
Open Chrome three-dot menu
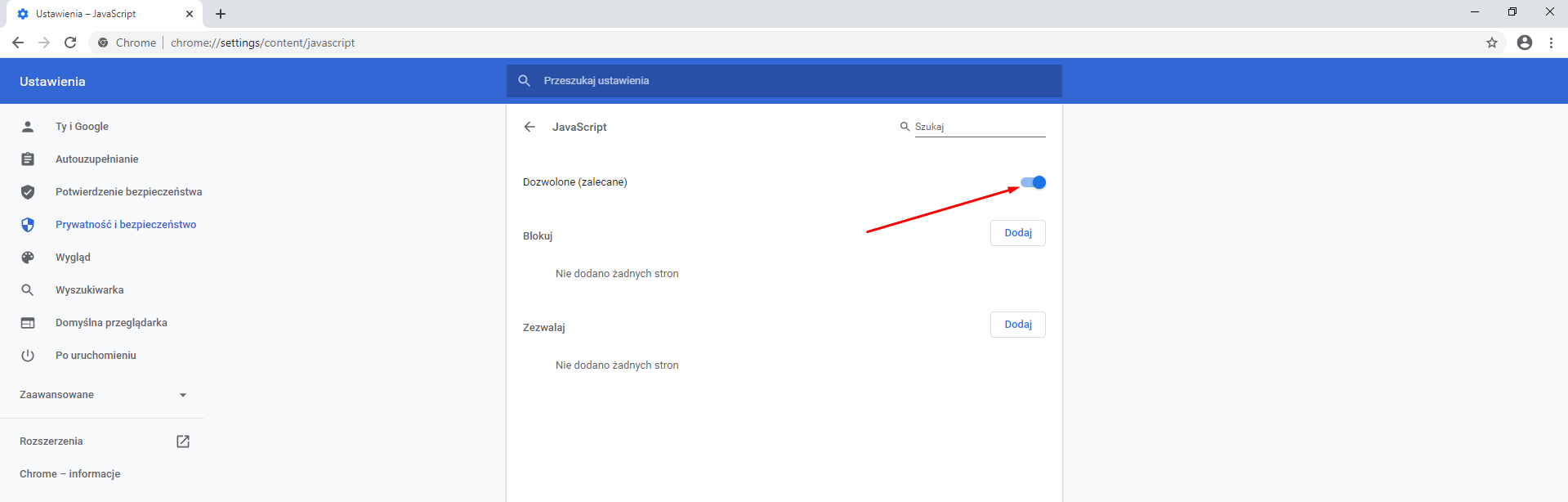coord(1551,43)
